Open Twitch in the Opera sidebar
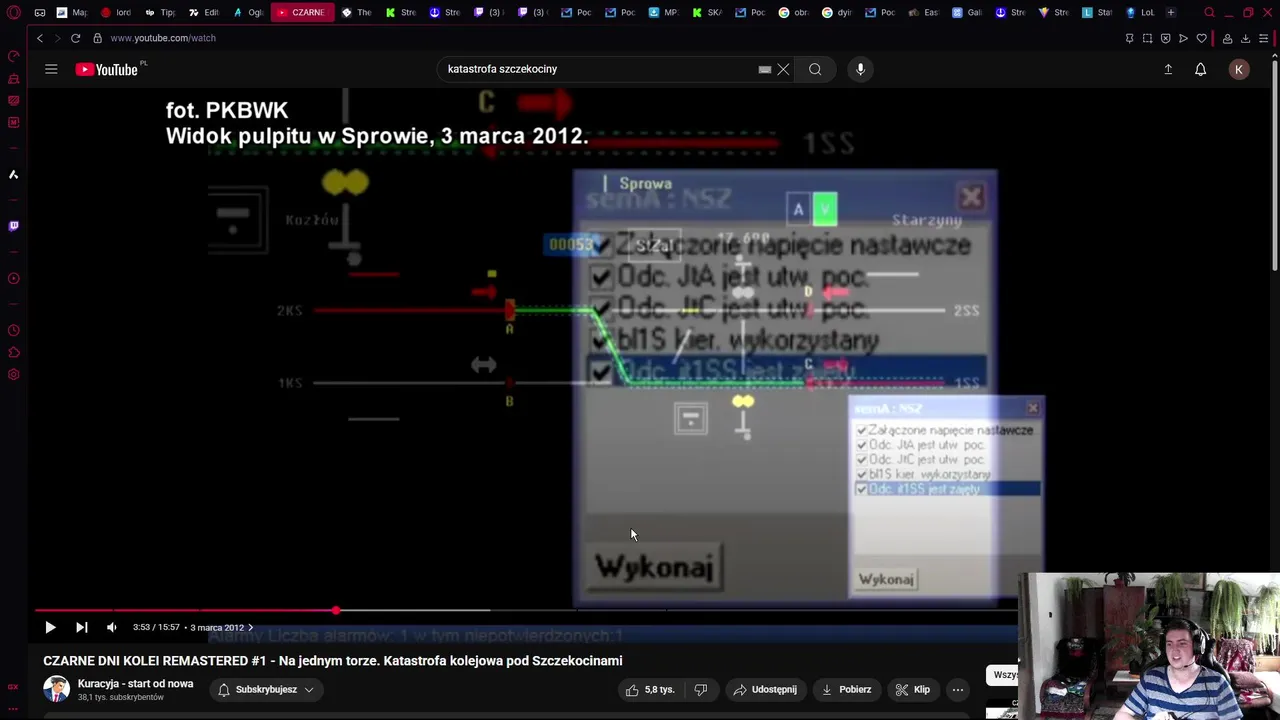Viewport: 1280px width, 720px height. [x=13, y=226]
